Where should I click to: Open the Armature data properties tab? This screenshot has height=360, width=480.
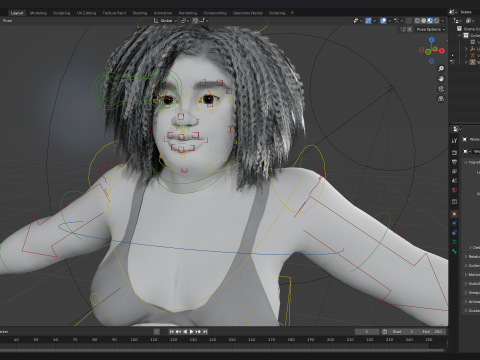(454, 242)
